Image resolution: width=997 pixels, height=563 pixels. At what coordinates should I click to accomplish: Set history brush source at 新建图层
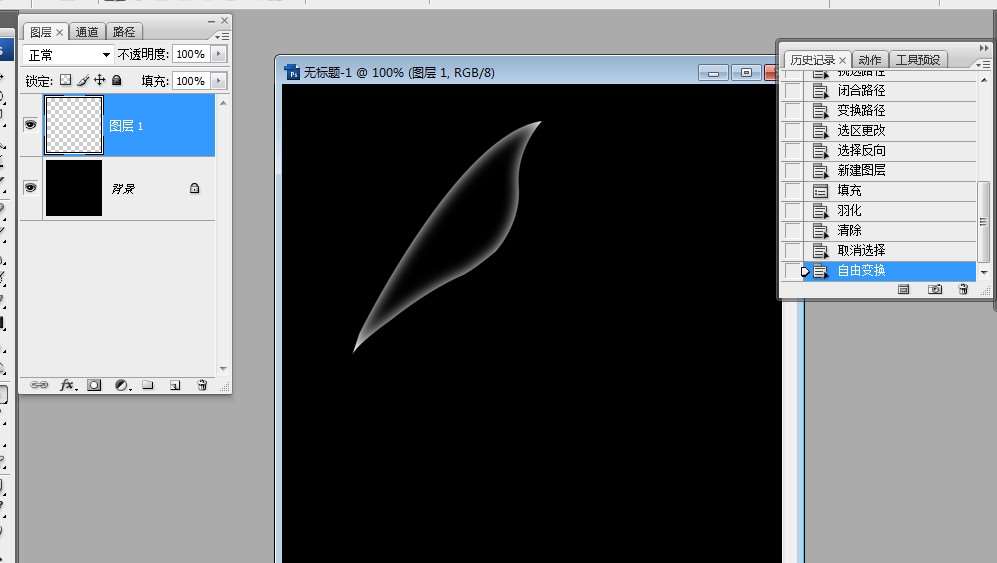pyautogui.click(x=792, y=170)
